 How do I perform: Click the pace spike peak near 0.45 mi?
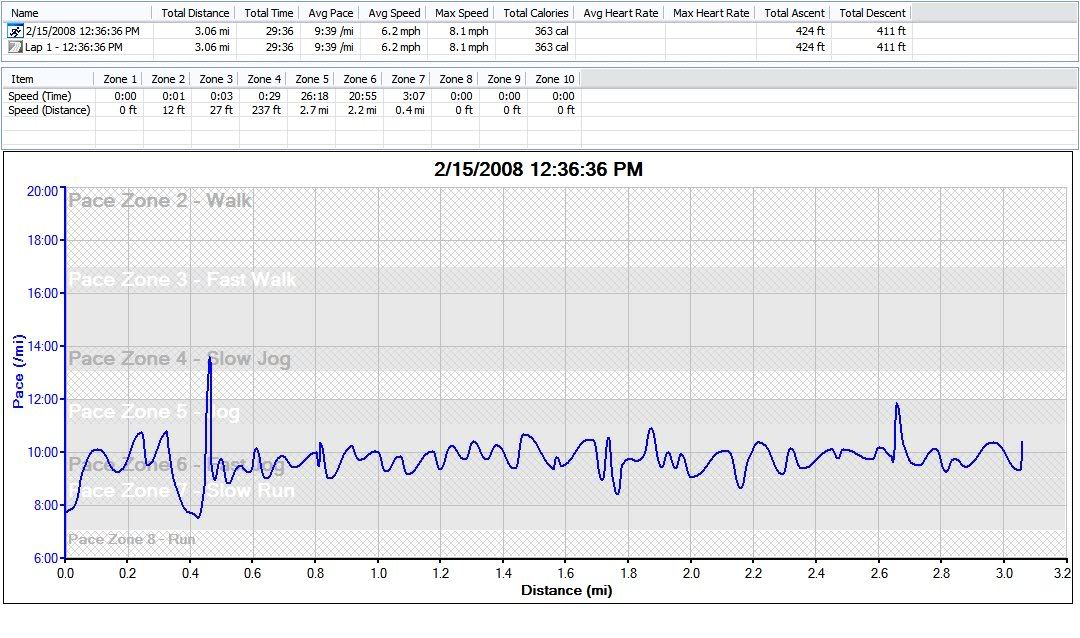pos(210,357)
